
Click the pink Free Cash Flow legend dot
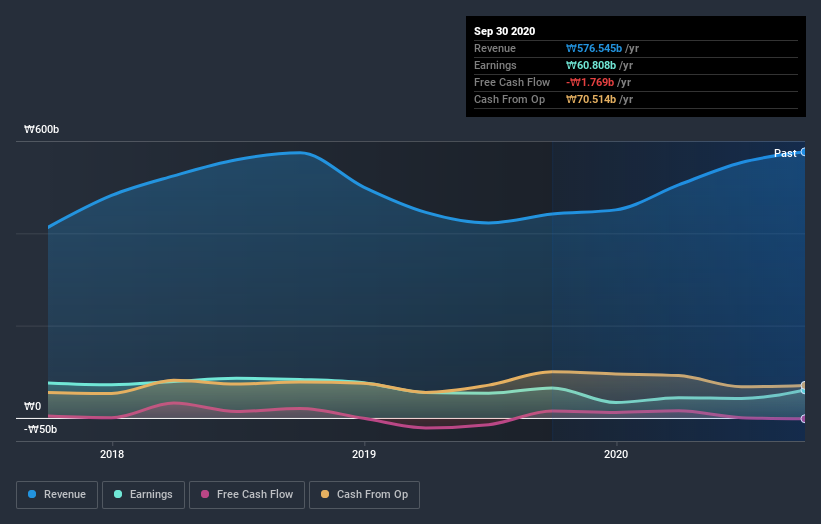[205, 494]
